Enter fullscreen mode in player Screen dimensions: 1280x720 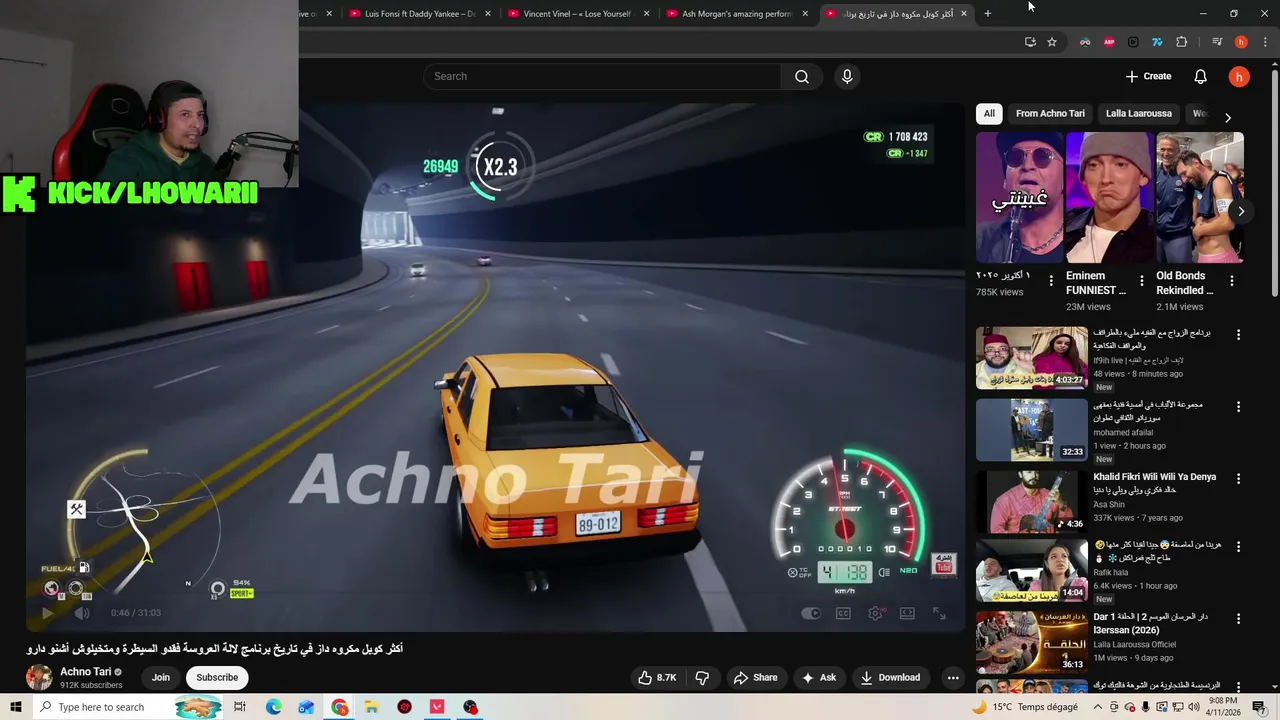click(x=939, y=613)
